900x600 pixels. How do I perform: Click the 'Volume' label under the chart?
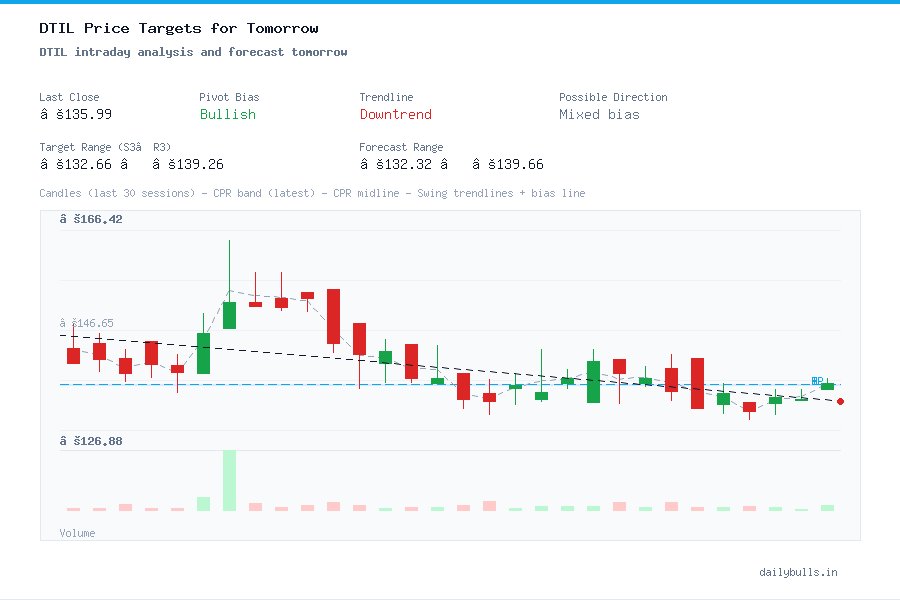77,533
